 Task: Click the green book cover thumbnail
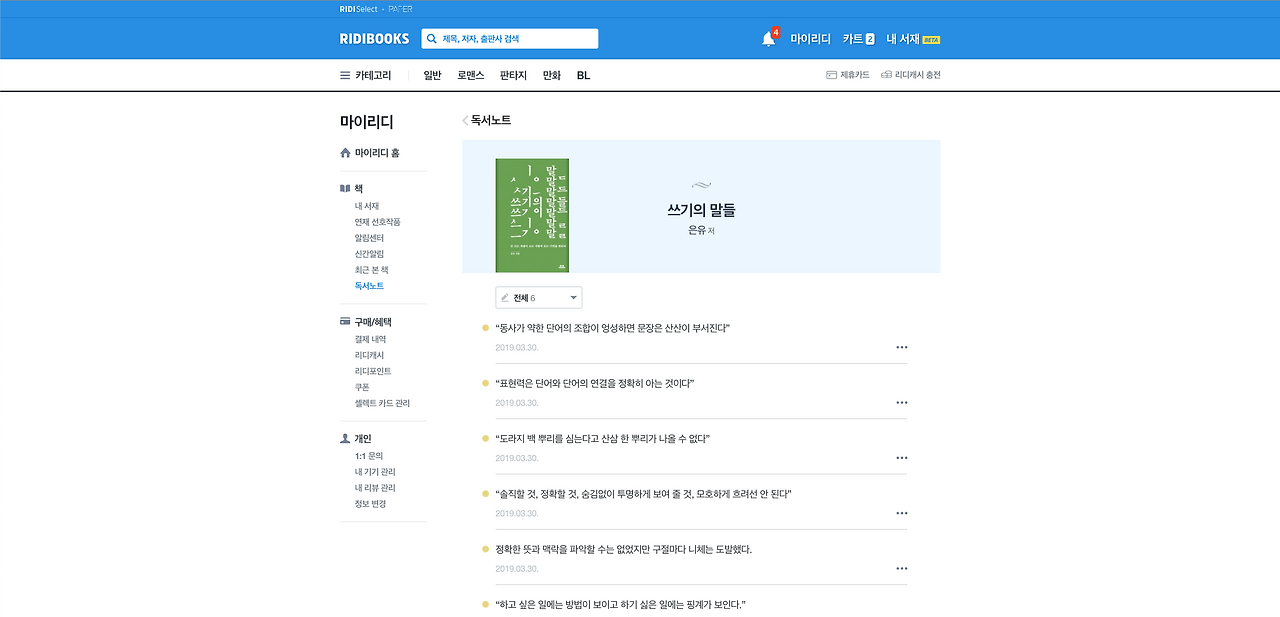coord(532,215)
